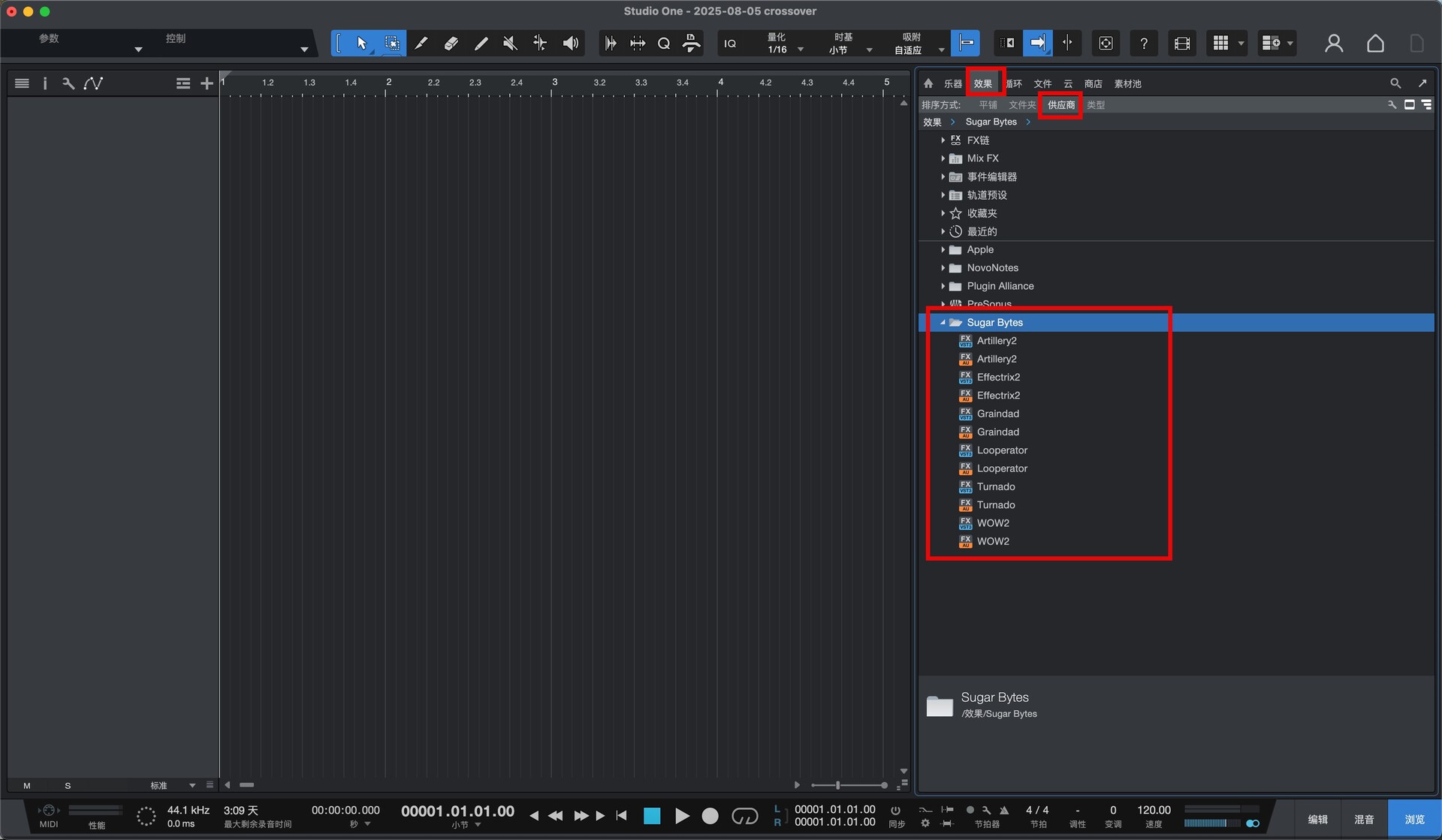Select the Split tool

421,44
